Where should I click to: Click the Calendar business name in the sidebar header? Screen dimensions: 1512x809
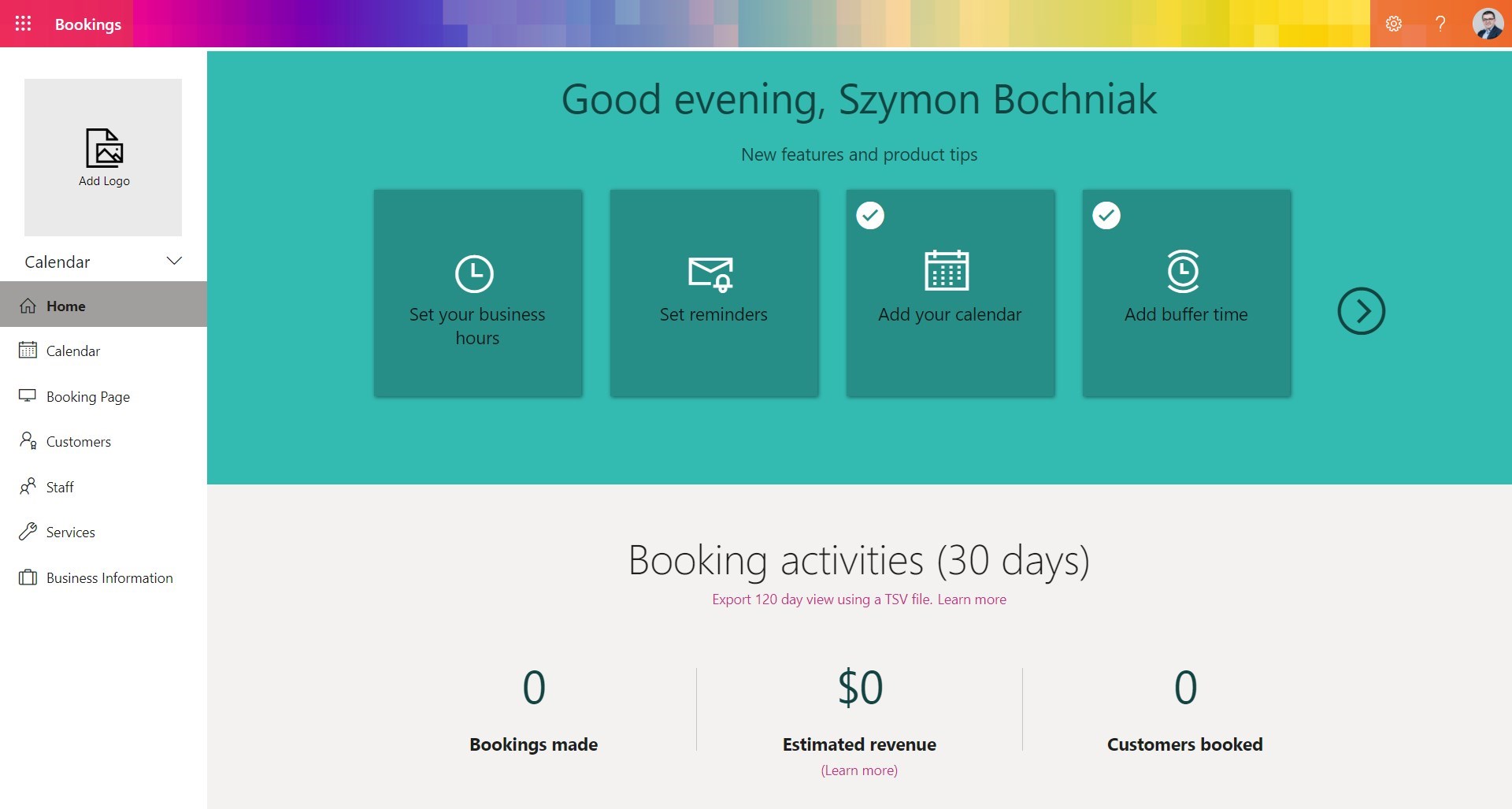(57, 262)
